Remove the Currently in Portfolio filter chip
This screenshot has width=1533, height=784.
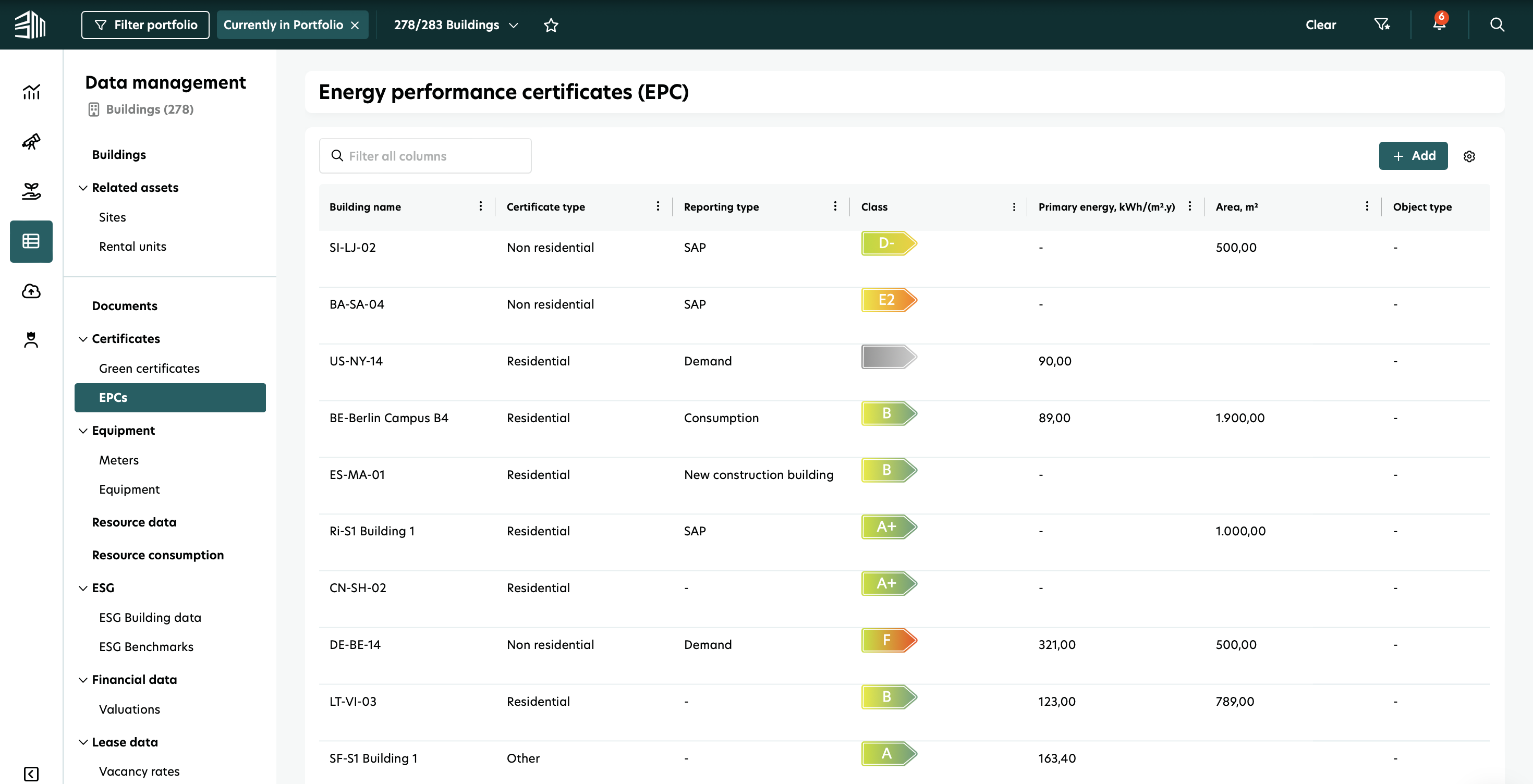pyautogui.click(x=355, y=25)
